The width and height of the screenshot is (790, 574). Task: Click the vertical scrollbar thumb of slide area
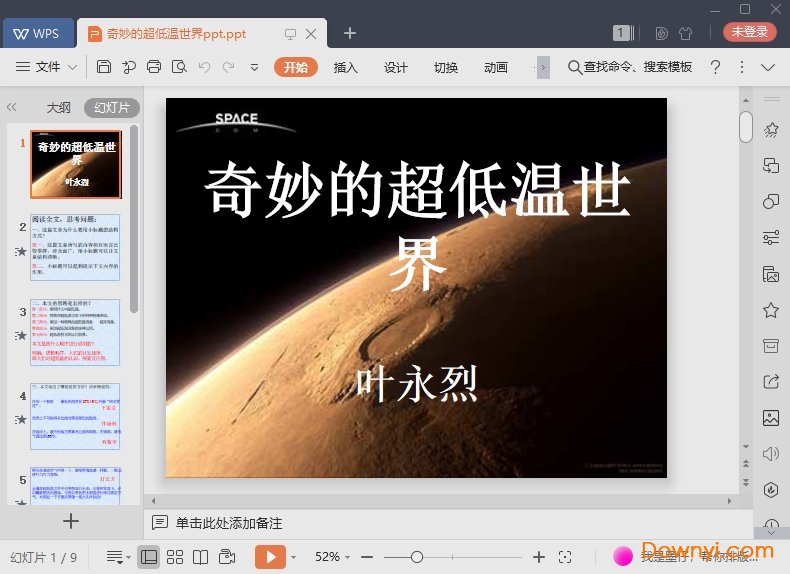(x=746, y=126)
